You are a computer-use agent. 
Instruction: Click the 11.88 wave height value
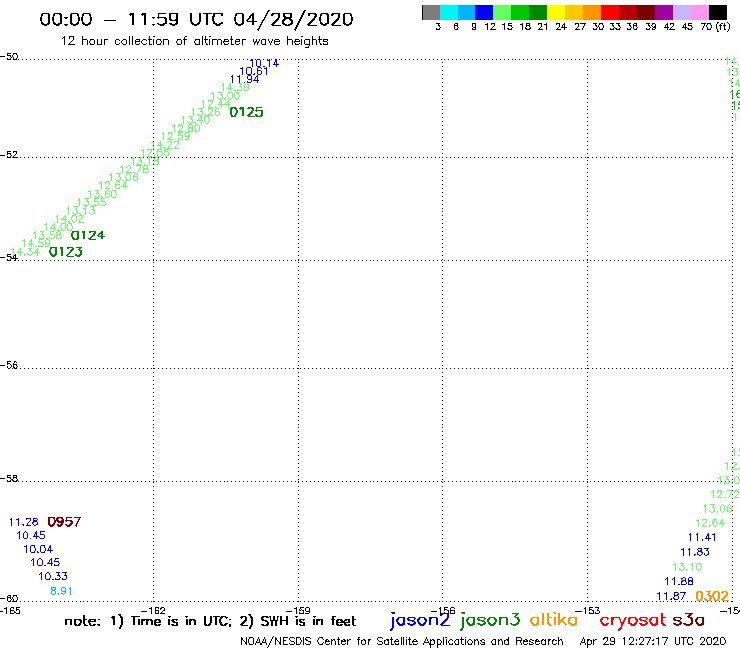pos(679,582)
